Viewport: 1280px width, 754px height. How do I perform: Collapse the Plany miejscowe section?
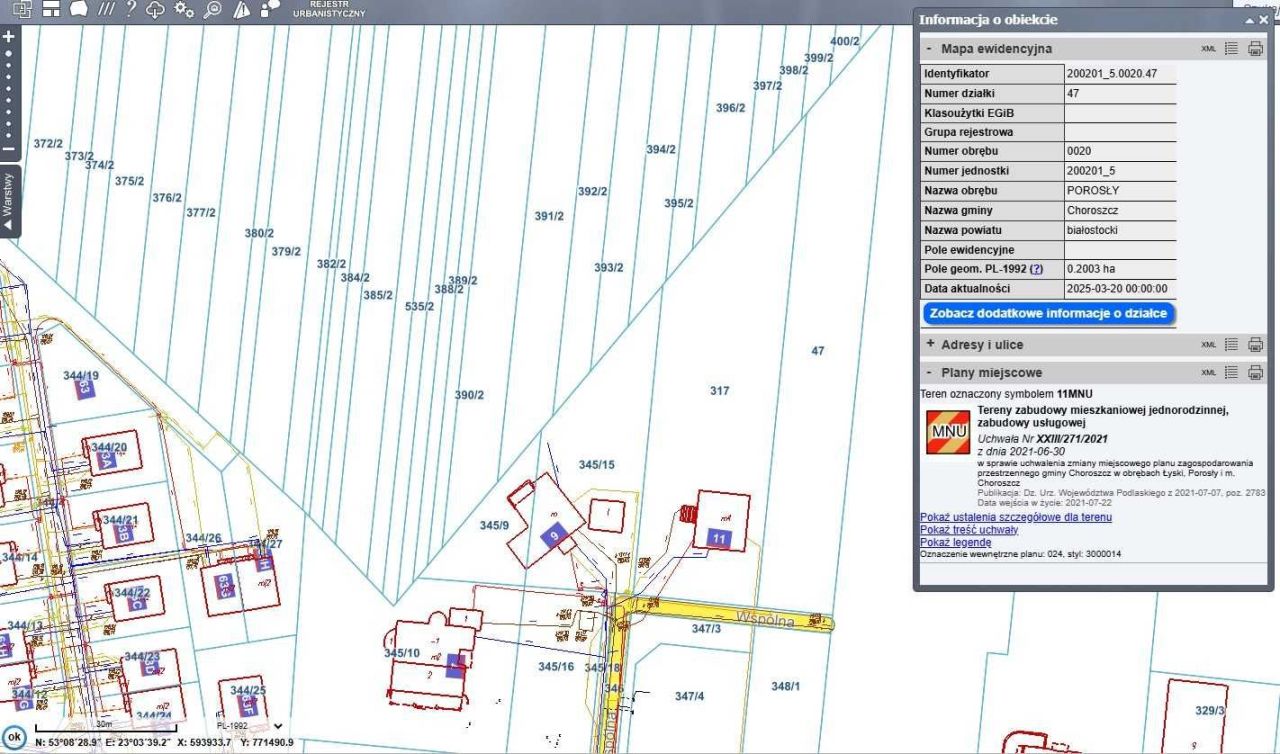tap(930, 372)
